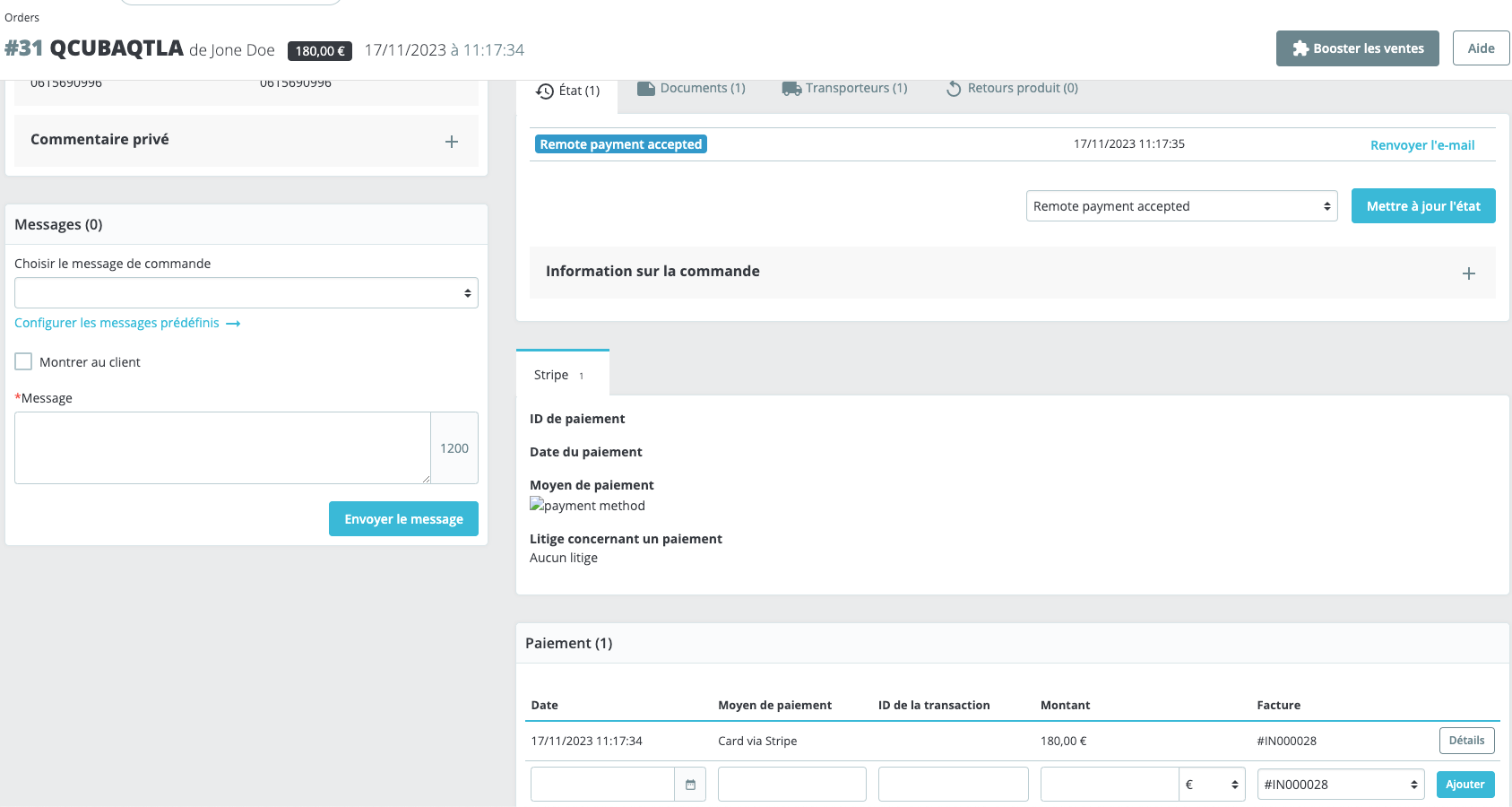Focus the new ID de la transaction input
This screenshot has height=807, width=1512.
click(954, 785)
